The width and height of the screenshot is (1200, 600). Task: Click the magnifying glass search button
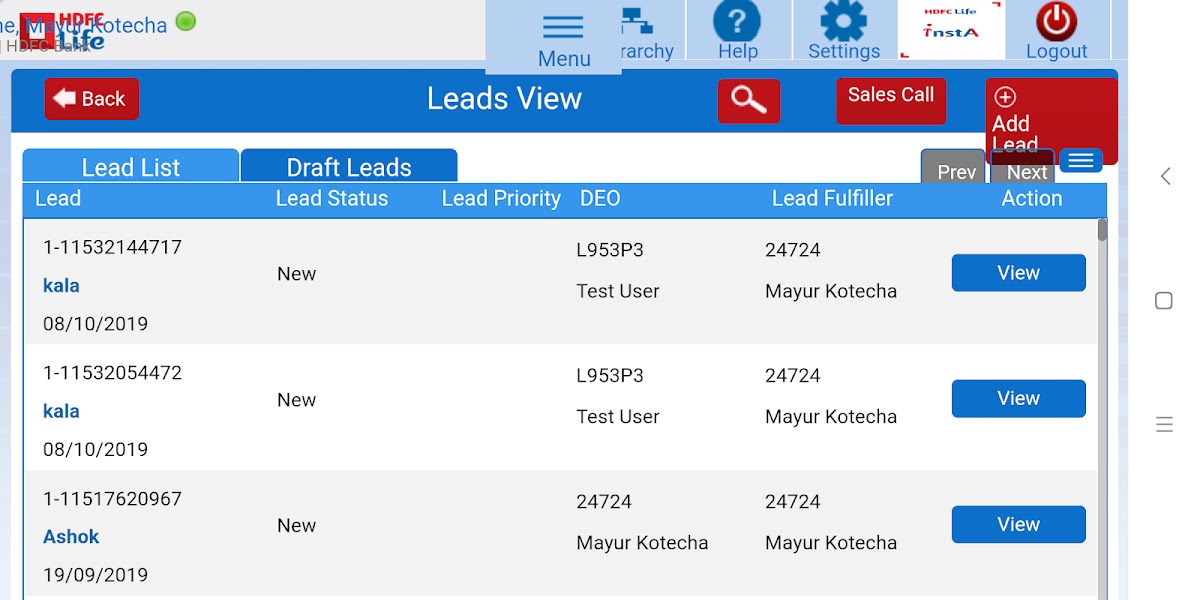pyautogui.click(x=748, y=100)
